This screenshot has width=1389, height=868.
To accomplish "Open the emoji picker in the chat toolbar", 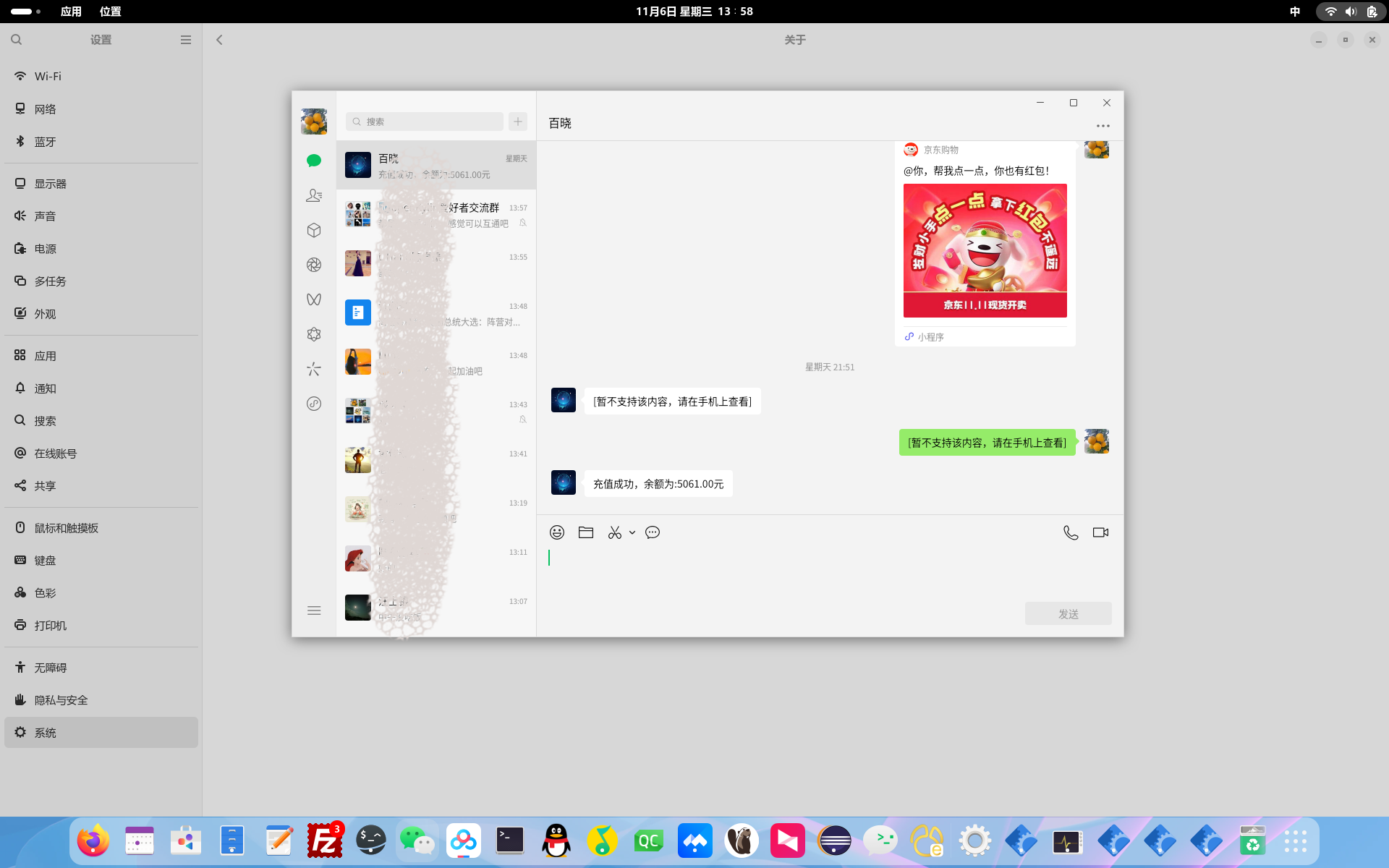I will coord(556,532).
